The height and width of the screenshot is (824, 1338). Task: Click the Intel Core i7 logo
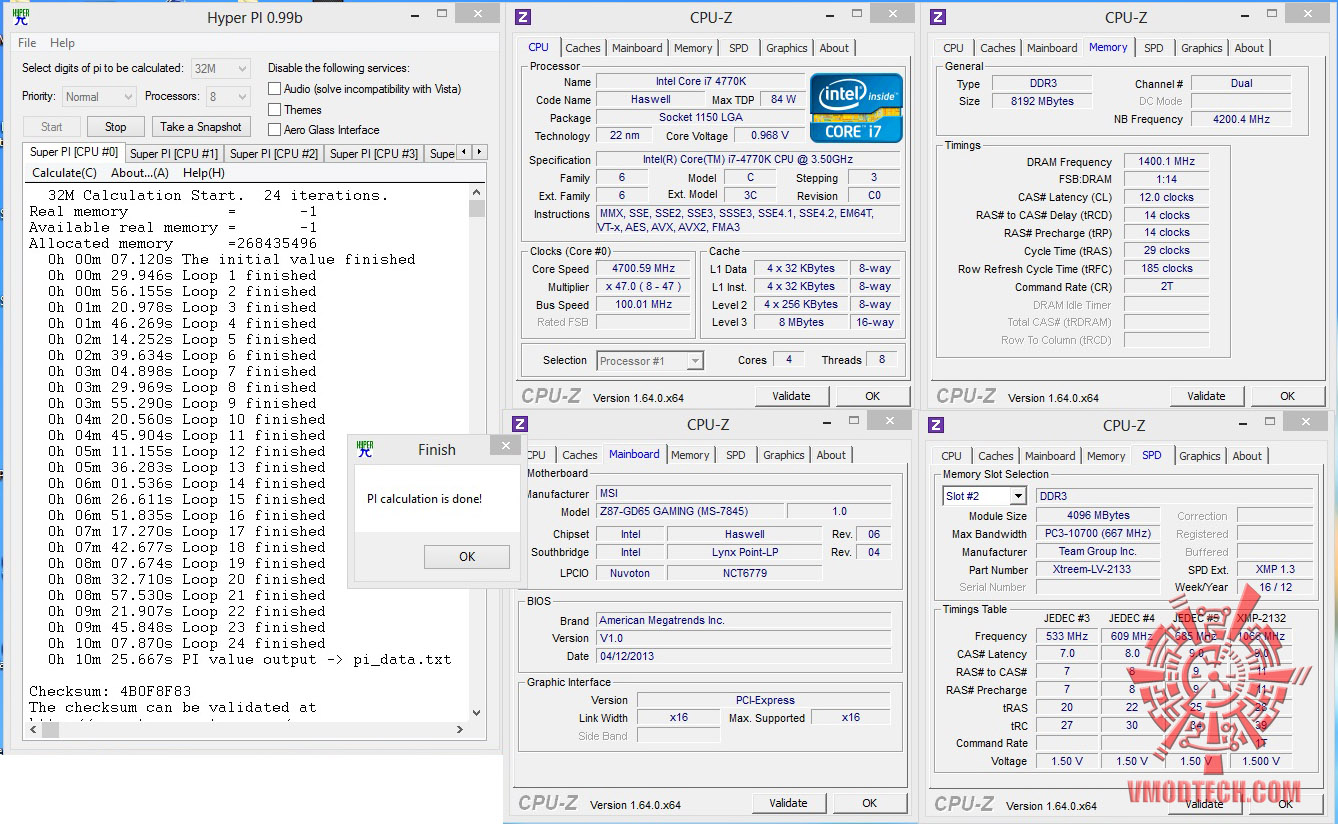click(x=856, y=107)
